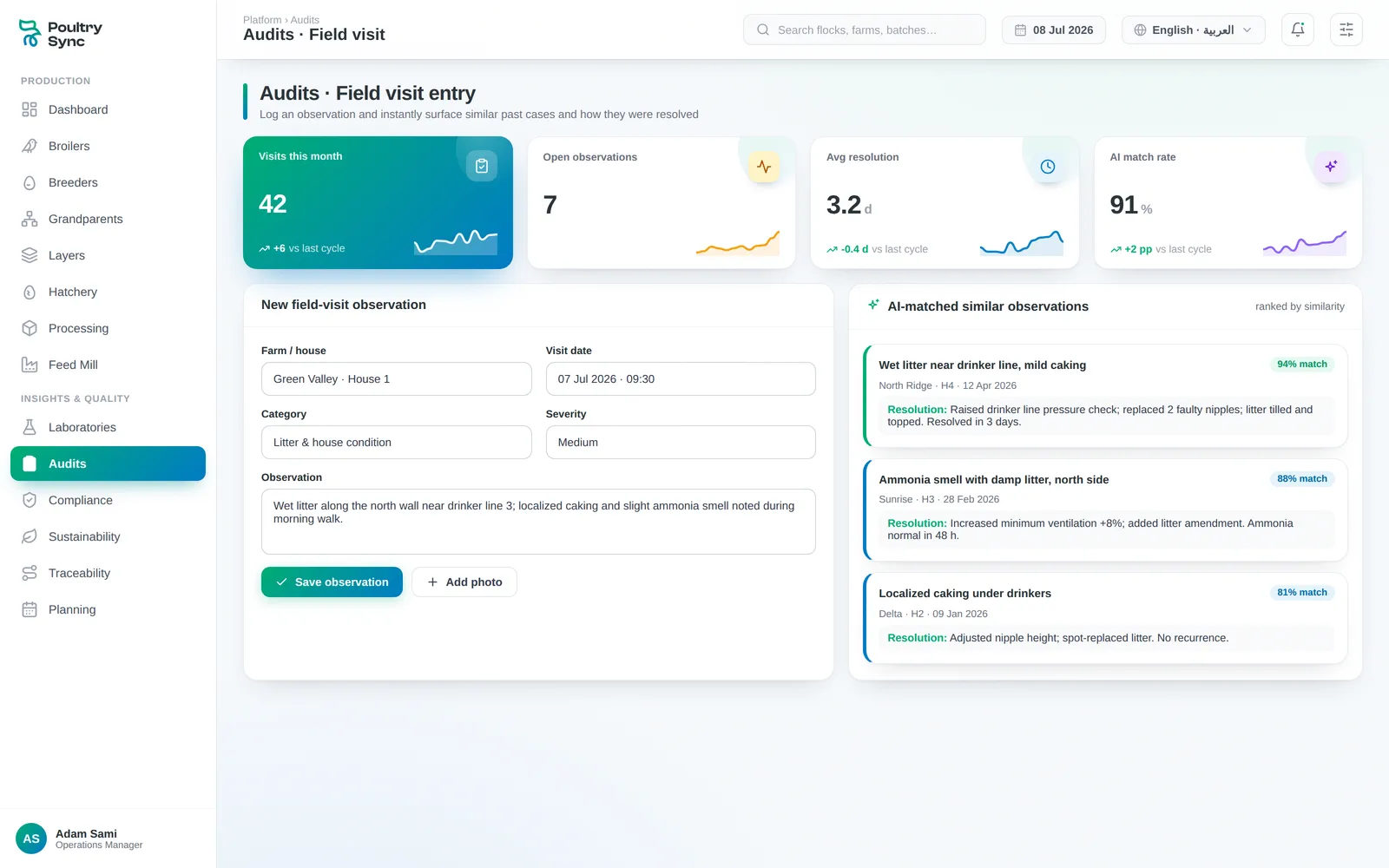
Task: Click the Planning calendar icon
Action: tap(30, 609)
